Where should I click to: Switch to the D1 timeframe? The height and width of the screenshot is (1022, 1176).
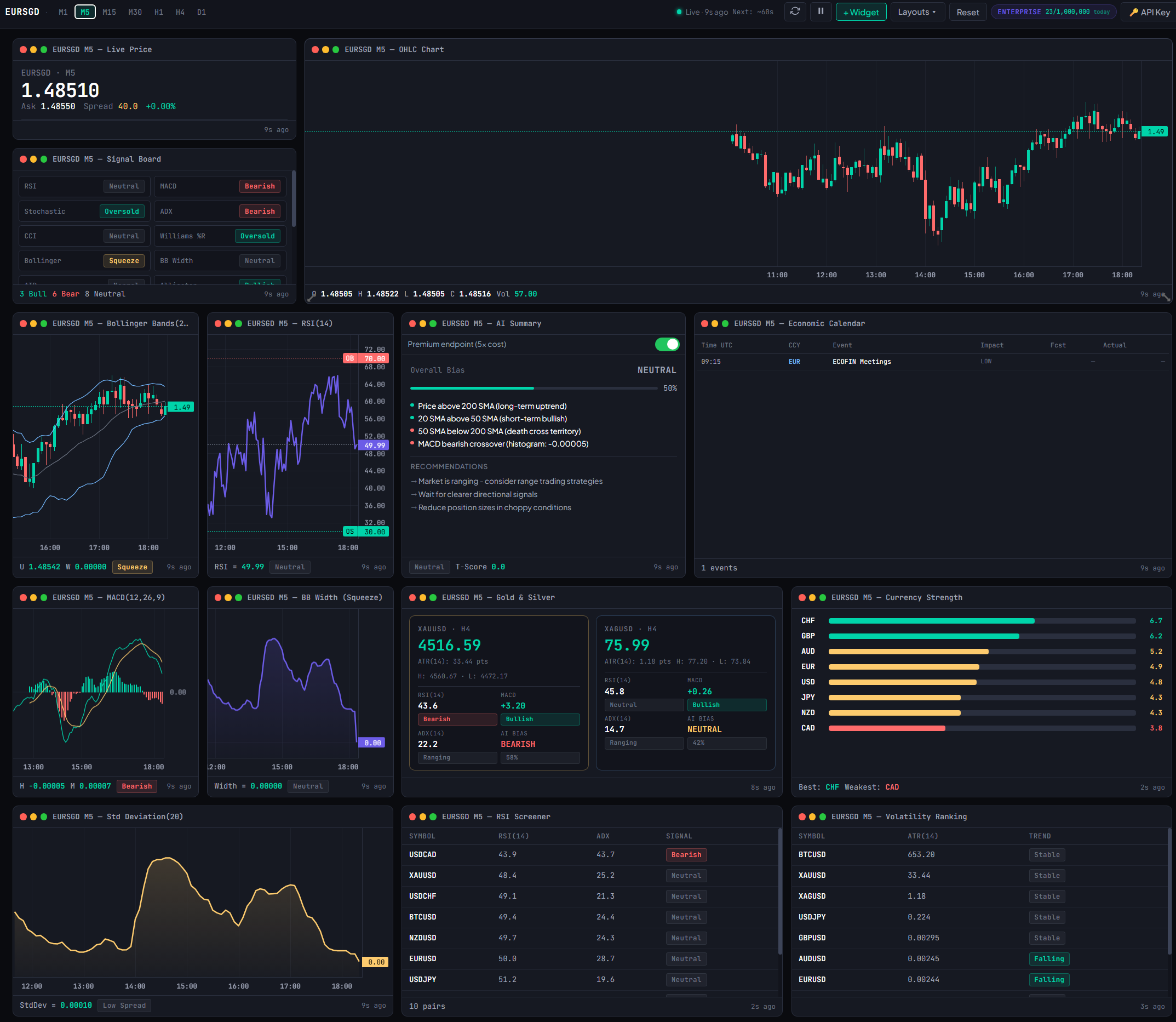point(202,12)
